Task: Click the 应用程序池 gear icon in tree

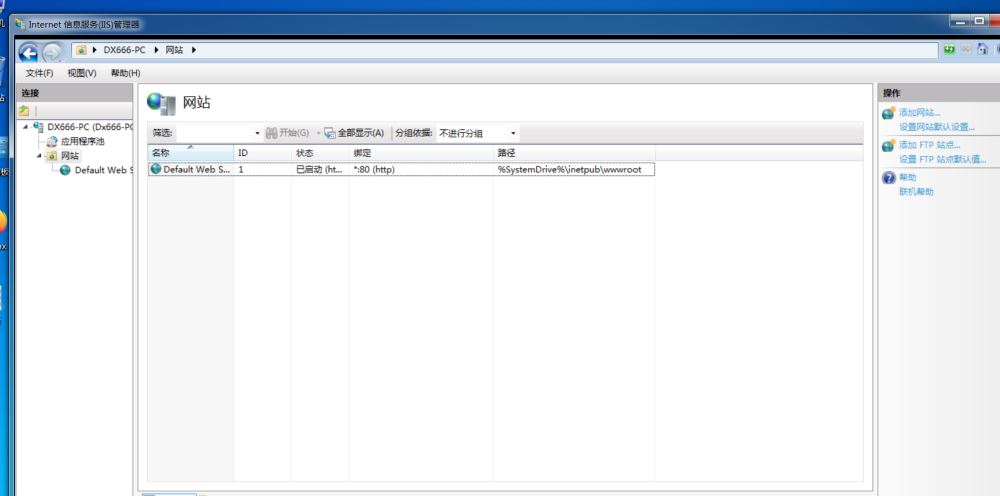Action: click(52, 142)
